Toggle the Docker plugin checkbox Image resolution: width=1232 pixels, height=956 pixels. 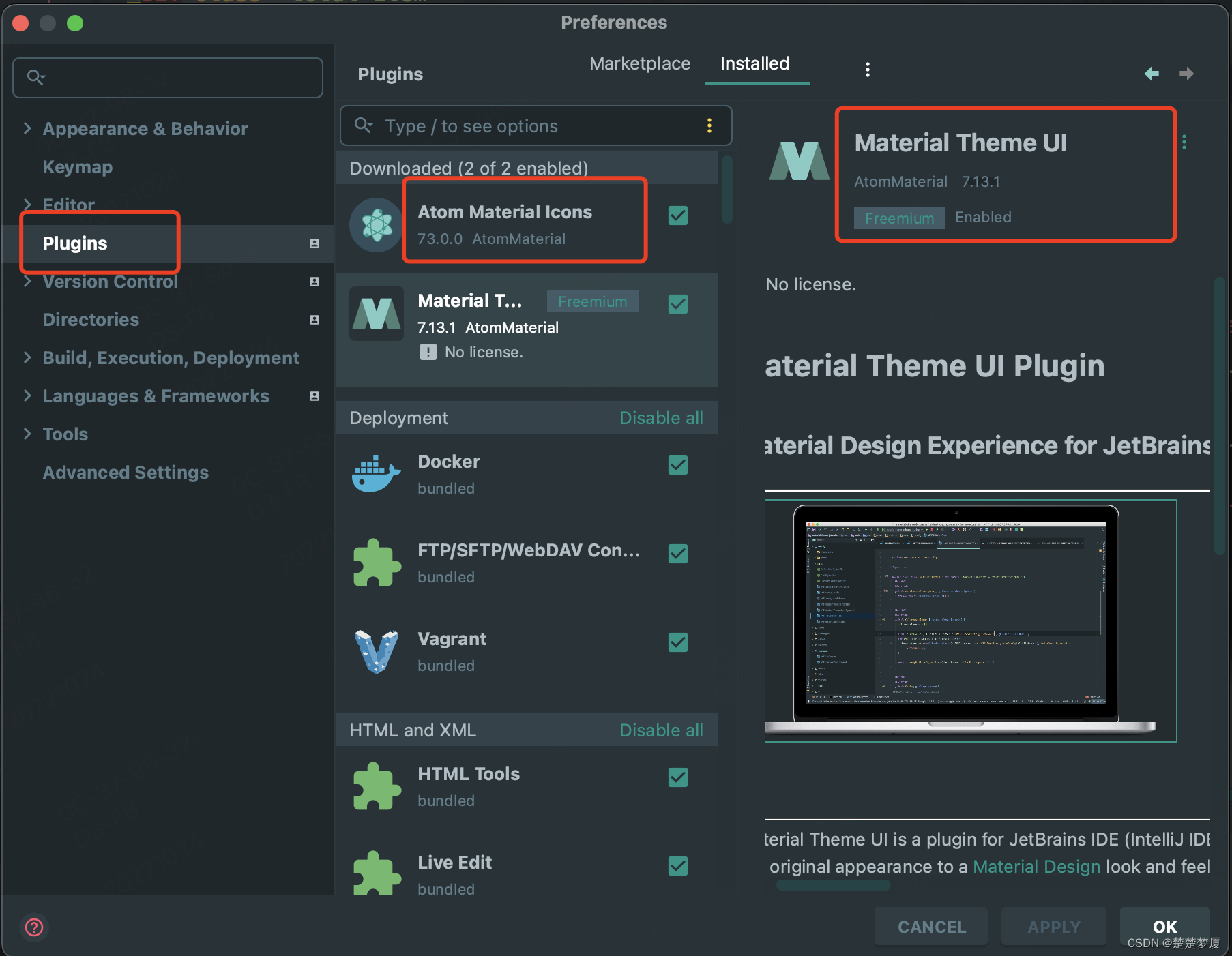coord(678,465)
